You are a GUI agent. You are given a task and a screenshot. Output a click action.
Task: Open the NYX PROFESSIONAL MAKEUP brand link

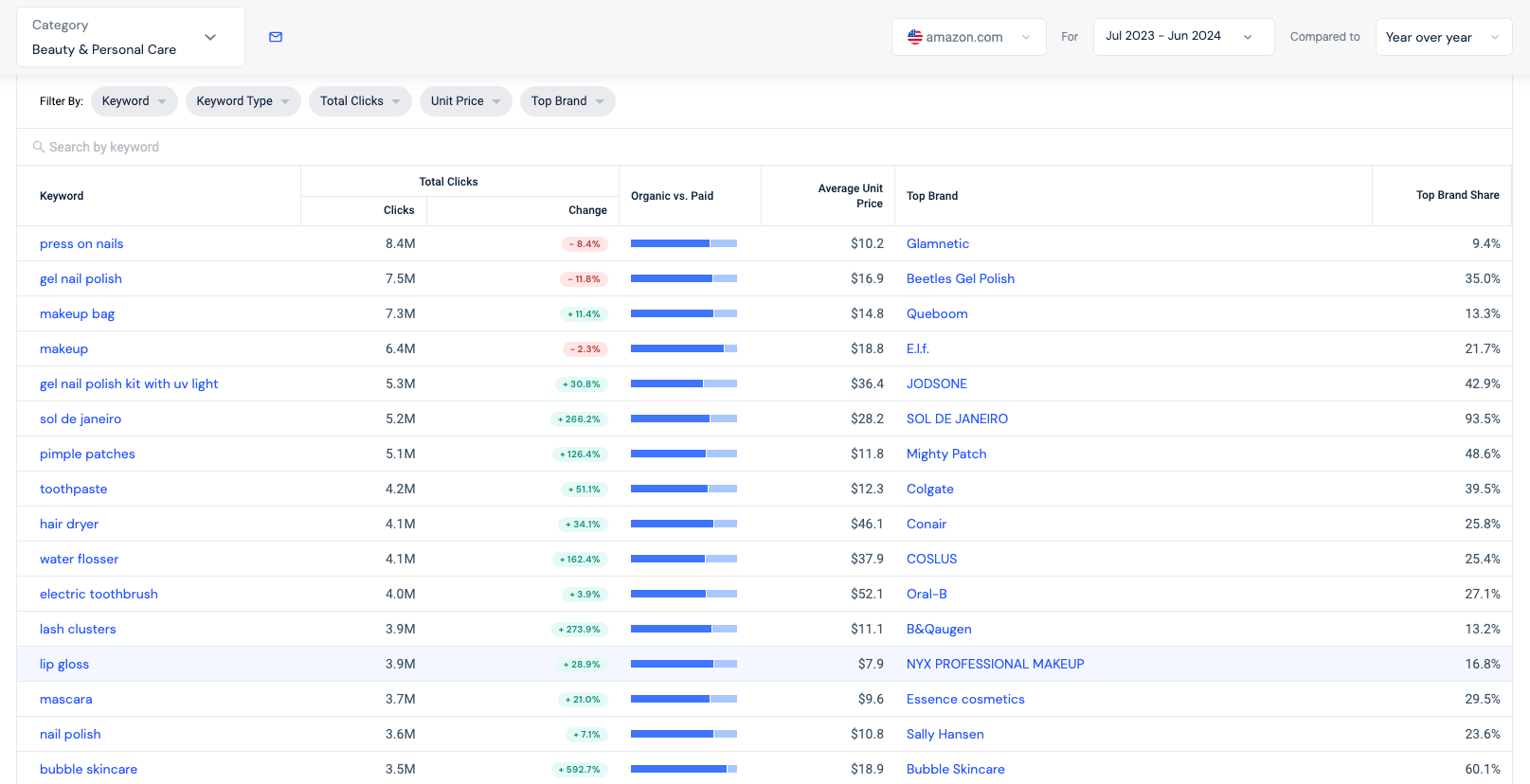point(996,664)
